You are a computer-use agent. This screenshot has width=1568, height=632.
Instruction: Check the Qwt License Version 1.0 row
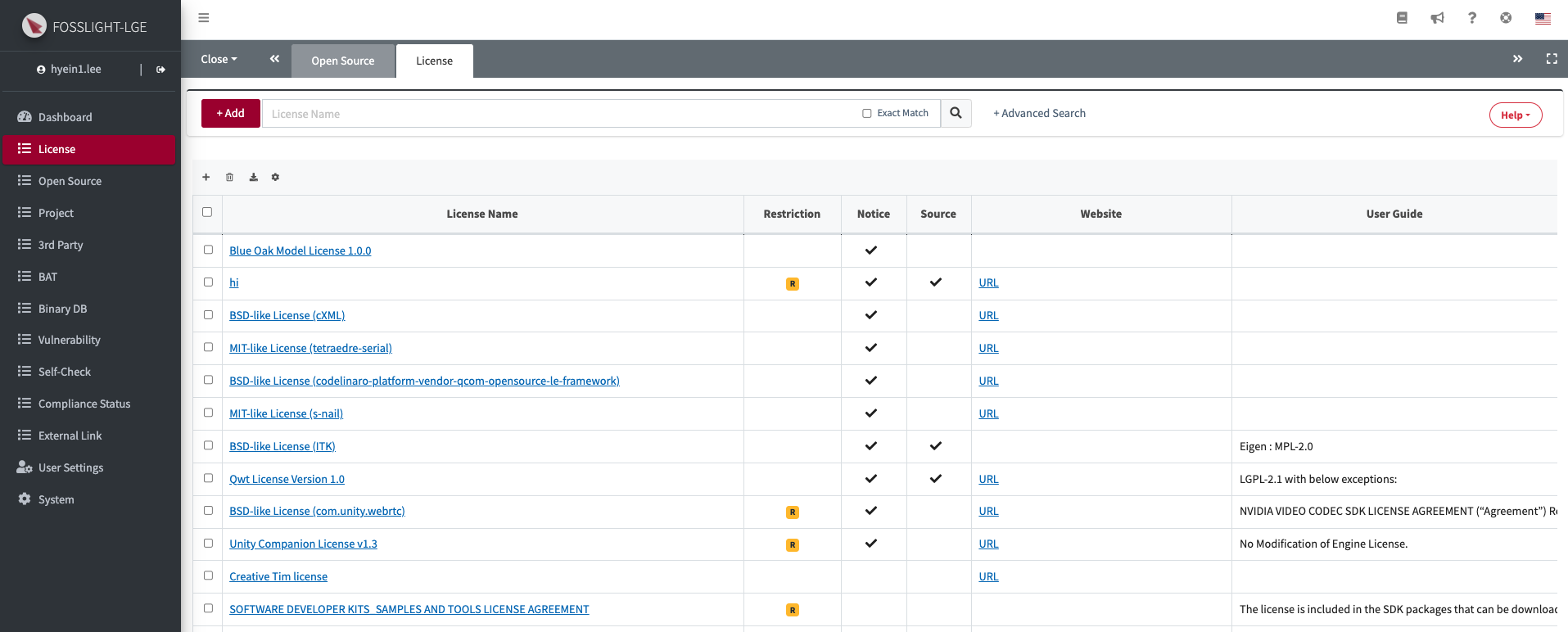[x=208, y=478]
